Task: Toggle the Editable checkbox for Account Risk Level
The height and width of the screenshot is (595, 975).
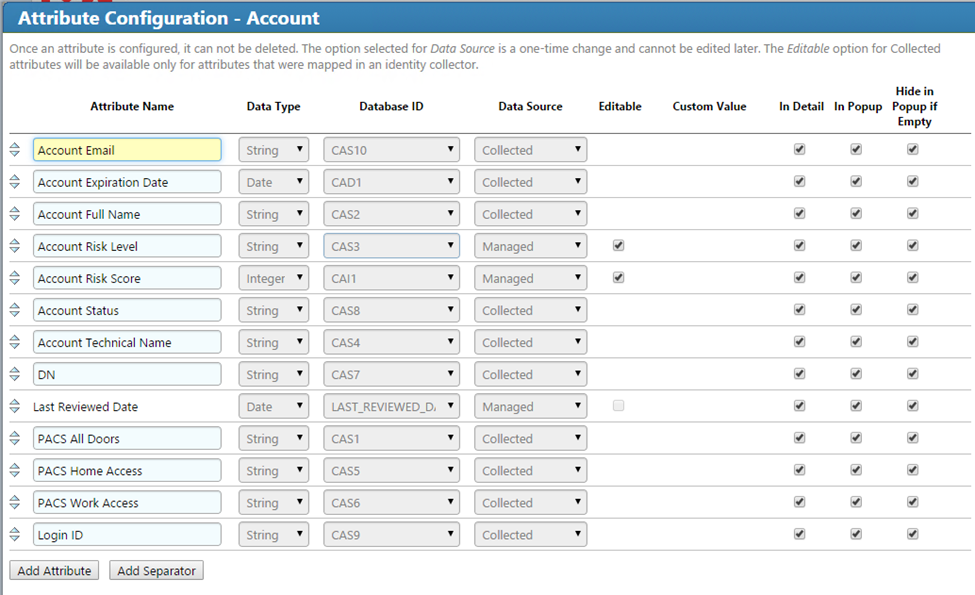Action: 620,245
